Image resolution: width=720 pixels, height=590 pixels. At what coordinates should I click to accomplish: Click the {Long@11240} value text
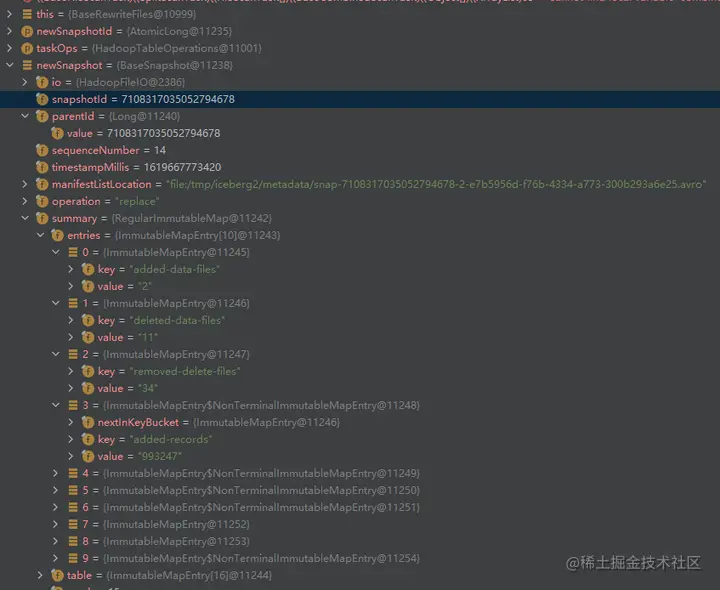coord(145,116)
